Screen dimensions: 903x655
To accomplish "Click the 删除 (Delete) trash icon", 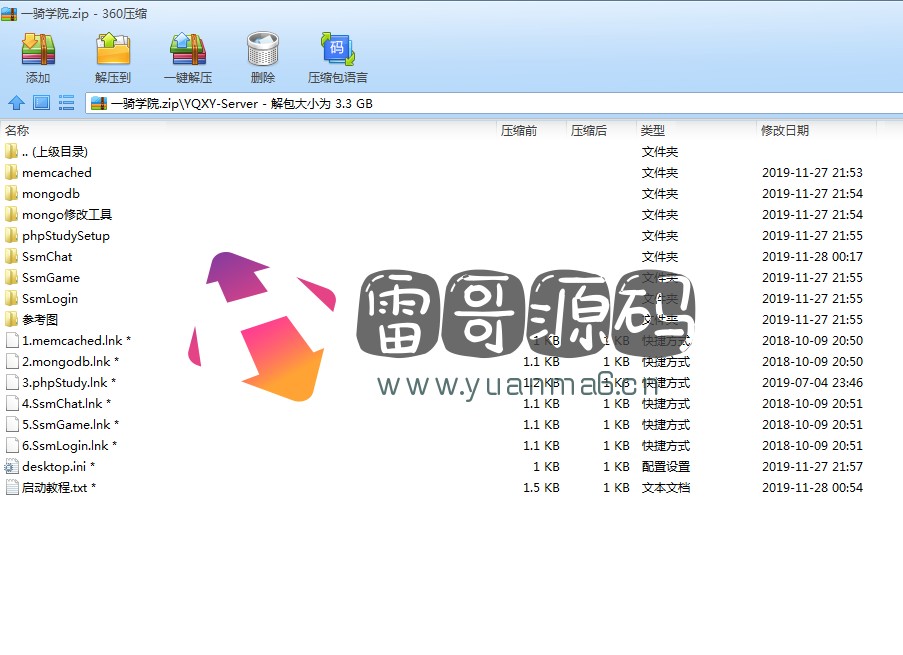I will click(x=263, y=56).
